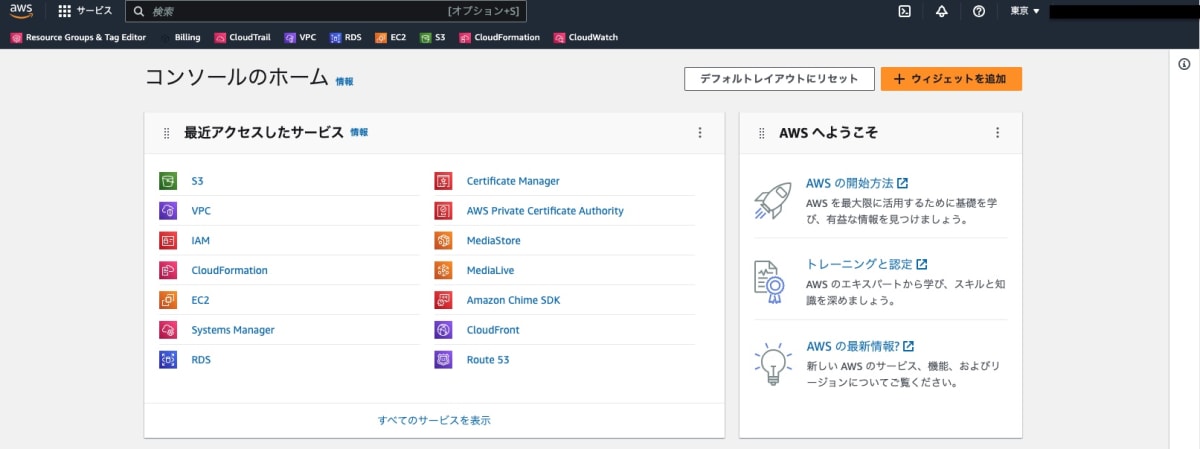
Task: Open MediaStore link
Action: pyautogui.click(x=493, y=241)
